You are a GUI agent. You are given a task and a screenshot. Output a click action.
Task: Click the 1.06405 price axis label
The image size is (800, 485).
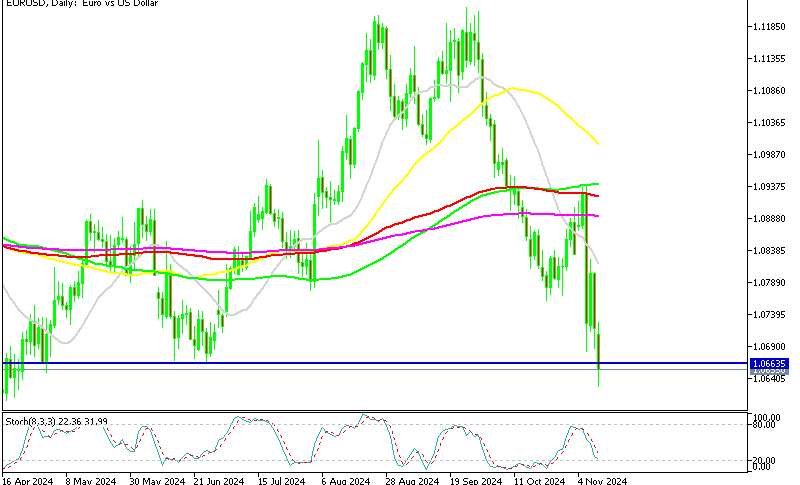[x=769, y=379]
